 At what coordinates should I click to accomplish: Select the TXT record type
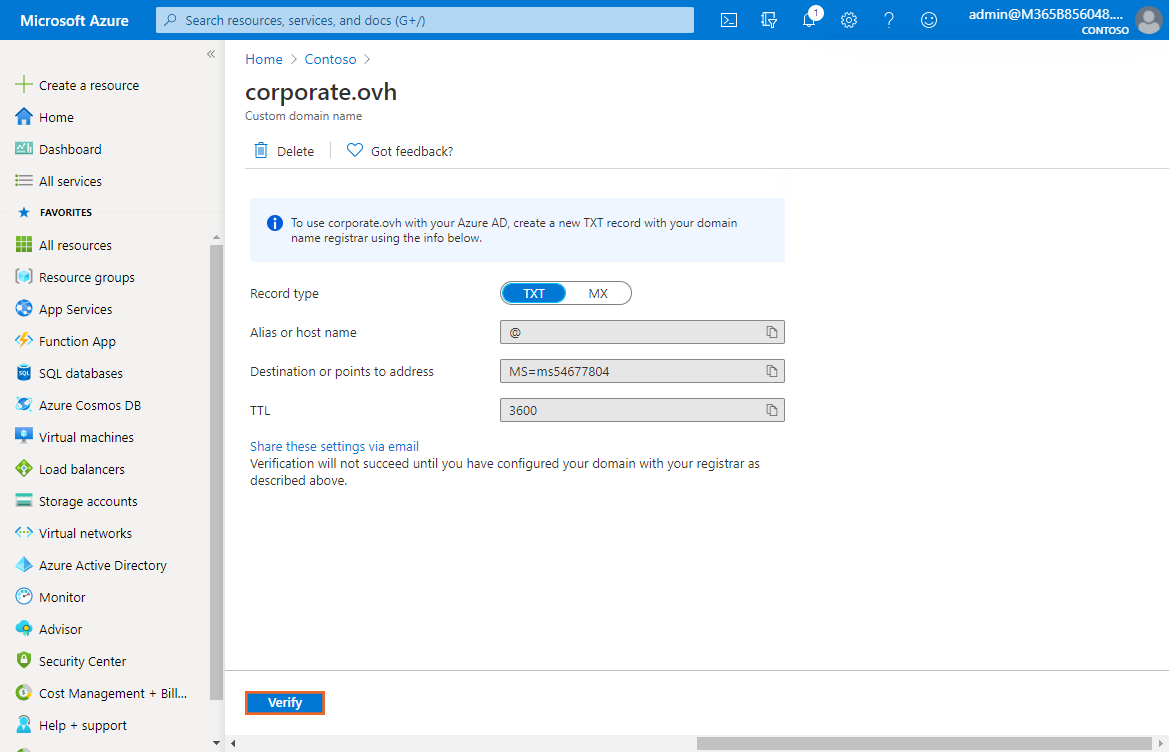pos(534,293)
